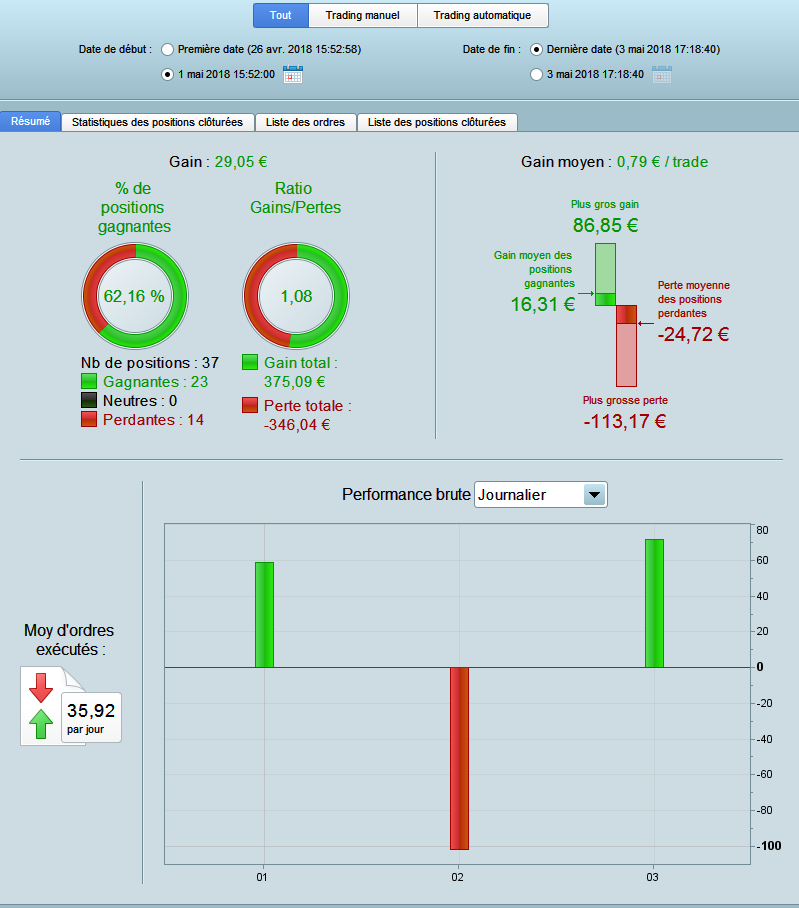Click the red Perdantes legend square

tap(89, 419)
